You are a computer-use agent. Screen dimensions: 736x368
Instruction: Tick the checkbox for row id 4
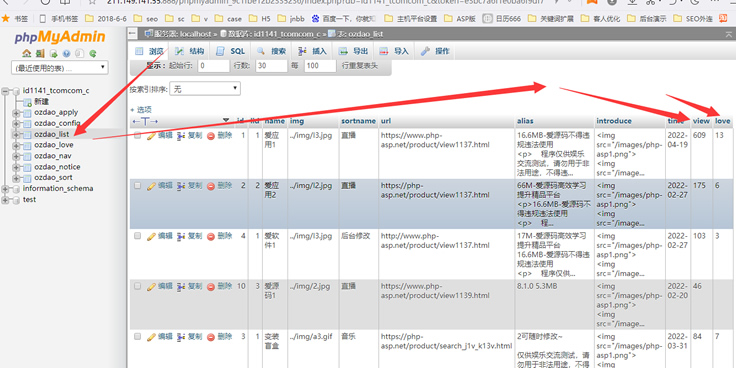138,236
